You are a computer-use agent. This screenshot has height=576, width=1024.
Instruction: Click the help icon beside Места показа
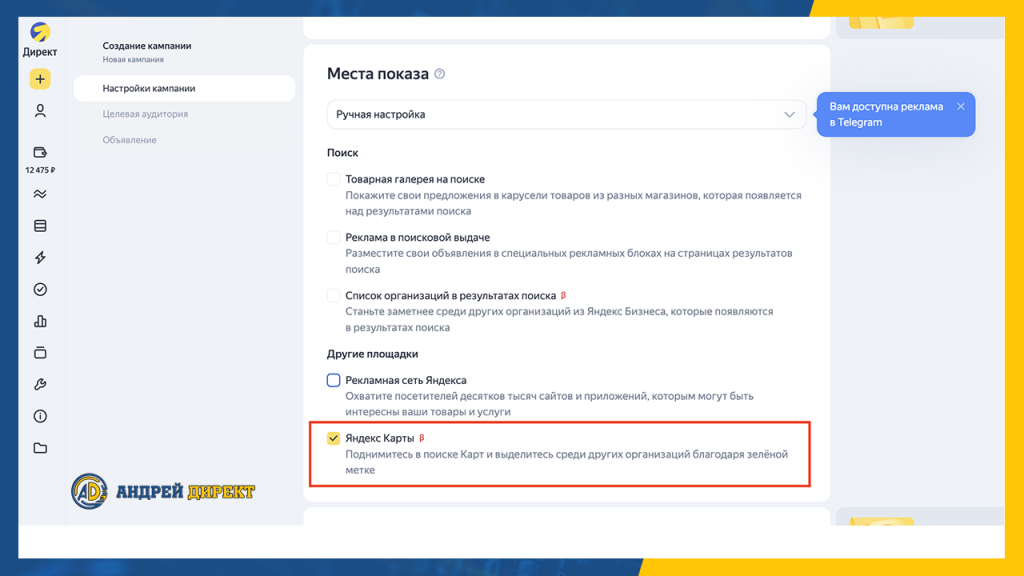[440, 74]
